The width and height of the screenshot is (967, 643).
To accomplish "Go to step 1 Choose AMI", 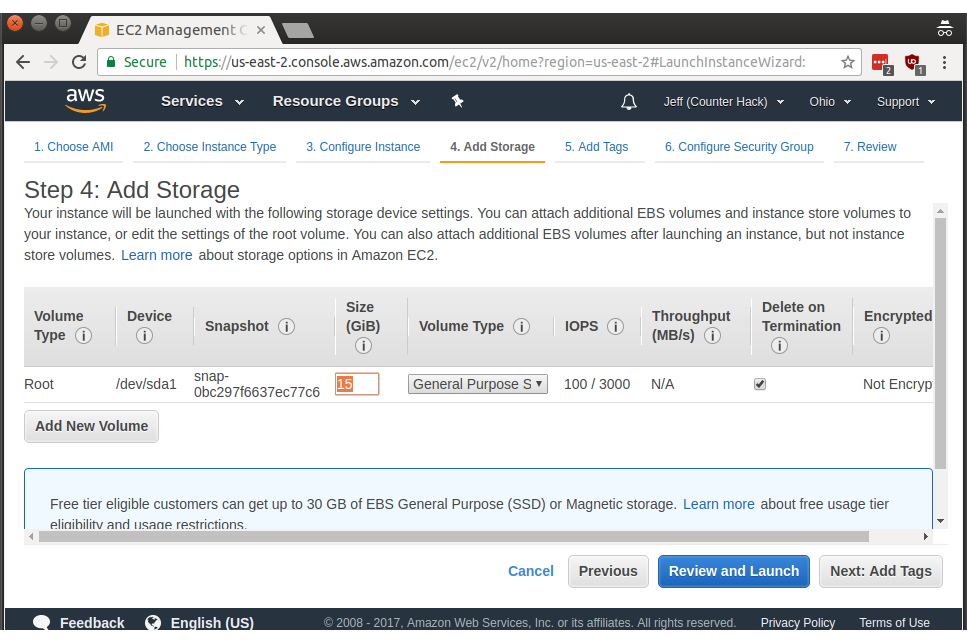I will click(73, 147).
